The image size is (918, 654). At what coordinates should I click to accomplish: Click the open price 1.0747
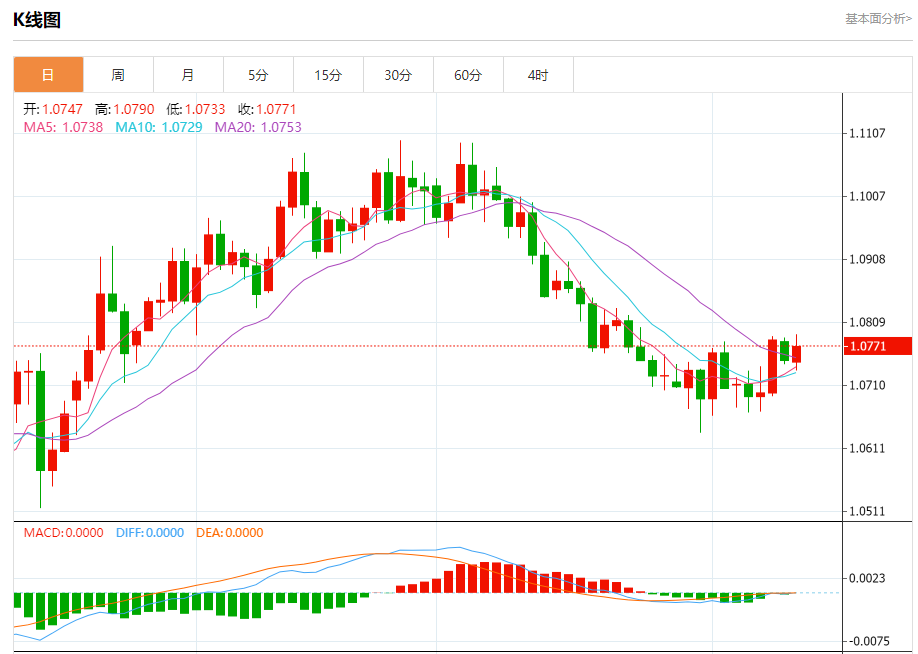coord(63,109)
